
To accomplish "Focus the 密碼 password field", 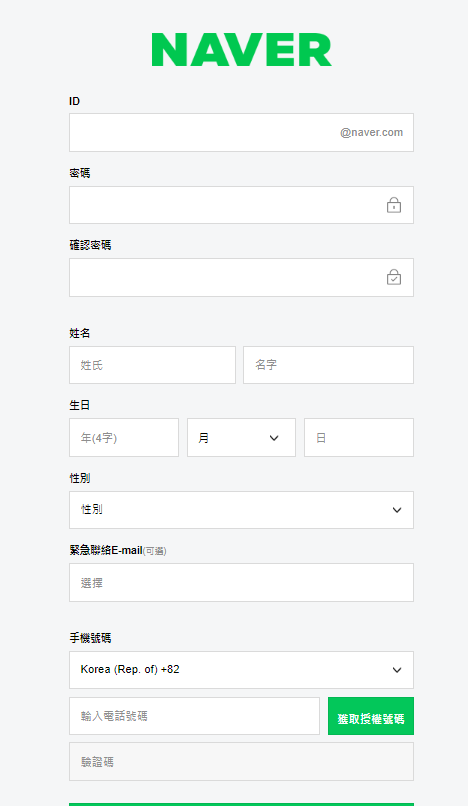I will [x=241, y=205].
